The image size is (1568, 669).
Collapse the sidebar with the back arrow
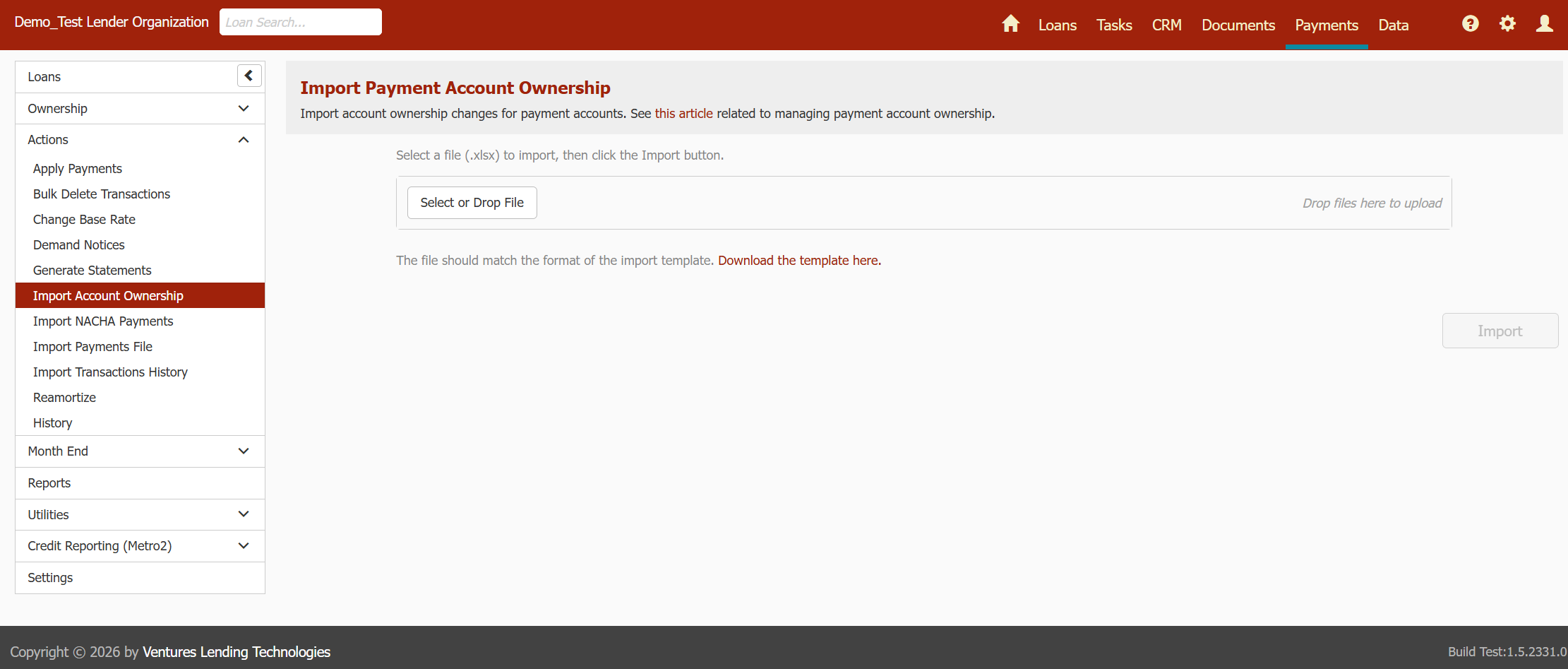tap(249, 76)
